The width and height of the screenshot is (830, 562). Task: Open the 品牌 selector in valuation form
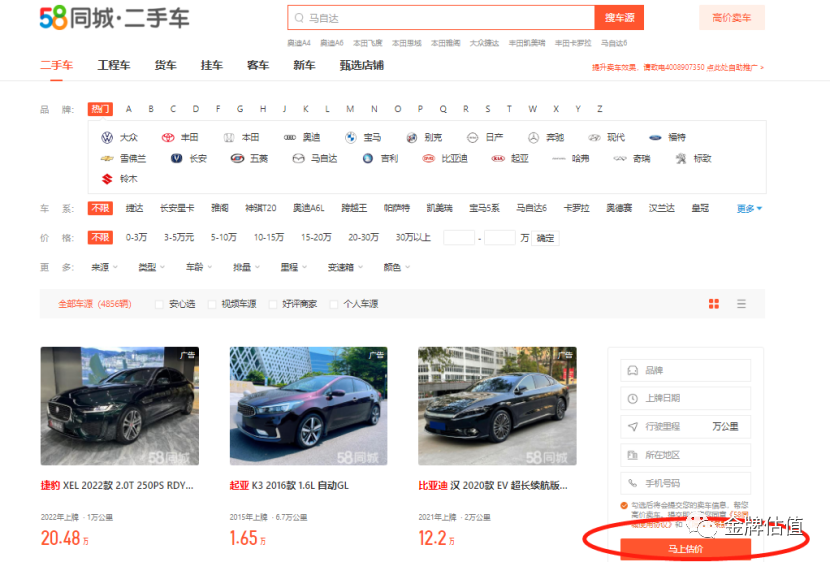685,370
